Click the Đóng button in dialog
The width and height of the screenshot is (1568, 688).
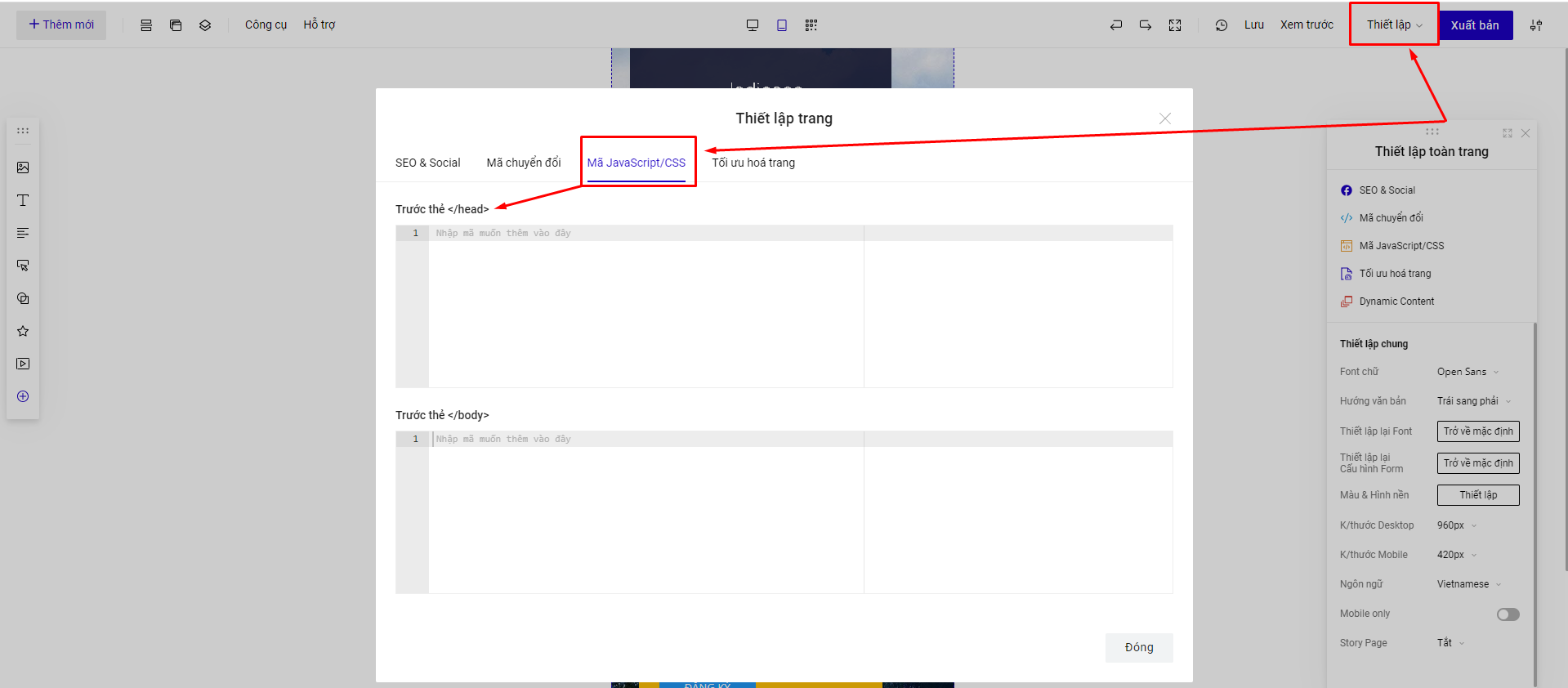[x=1139, y=647]
